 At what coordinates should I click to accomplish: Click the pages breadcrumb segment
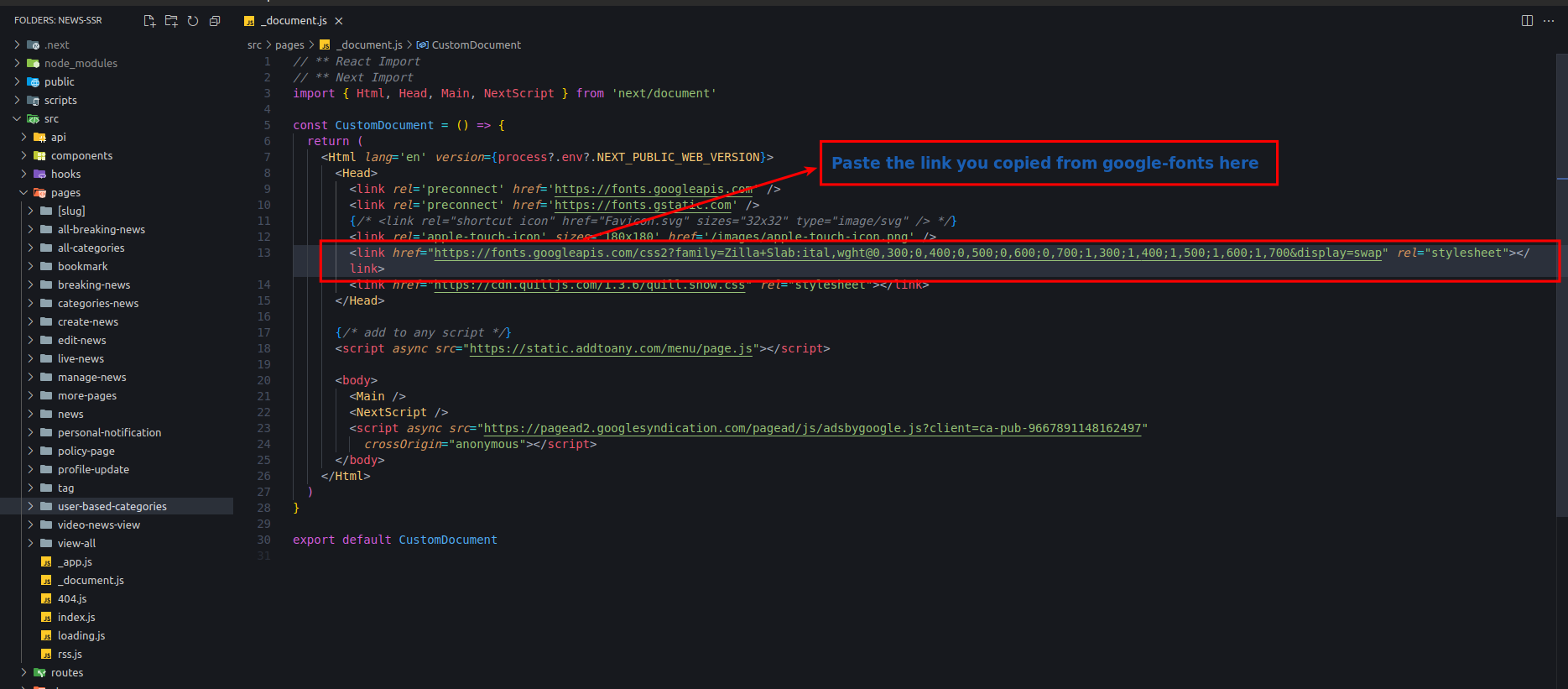pyautogui.click(x=289, y=45)
